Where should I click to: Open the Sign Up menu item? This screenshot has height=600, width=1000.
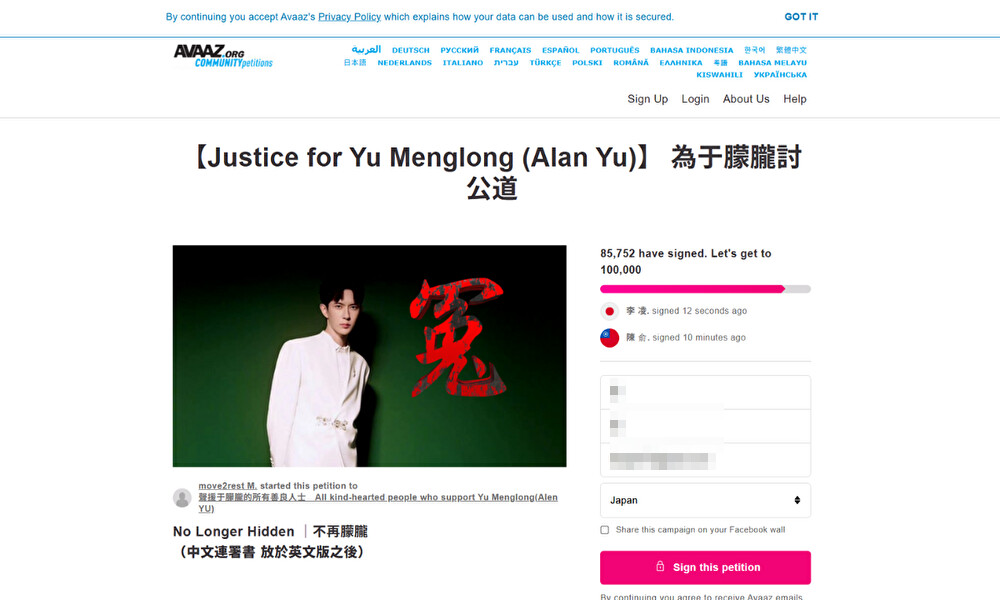tap(647, 99)
